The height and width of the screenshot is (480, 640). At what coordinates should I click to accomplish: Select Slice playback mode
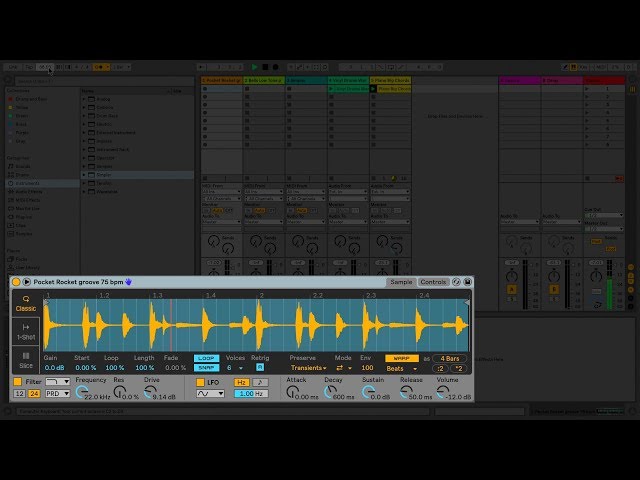26,360
